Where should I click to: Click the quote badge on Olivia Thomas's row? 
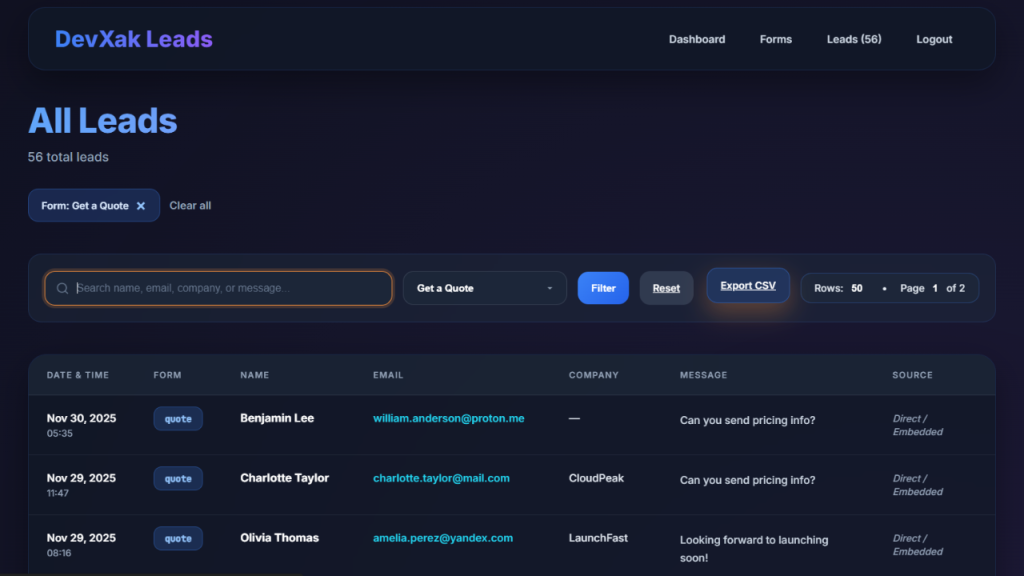(178, 538)
